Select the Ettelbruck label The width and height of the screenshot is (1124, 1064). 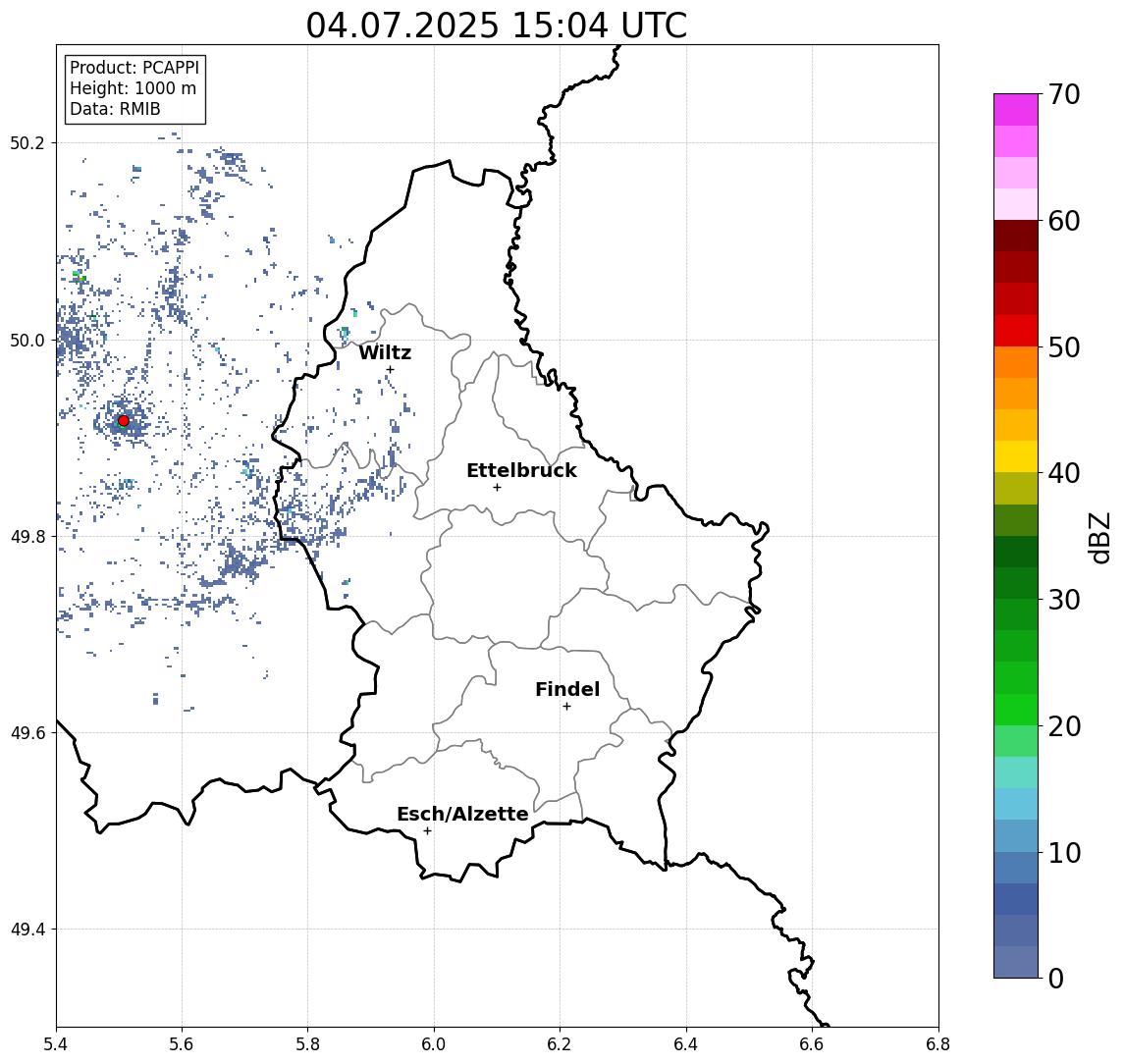coord(521,470)
